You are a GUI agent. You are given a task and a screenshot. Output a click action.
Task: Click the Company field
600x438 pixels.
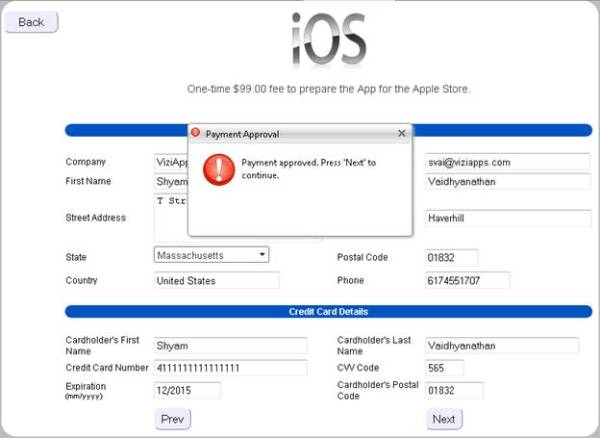coord(171,162)
